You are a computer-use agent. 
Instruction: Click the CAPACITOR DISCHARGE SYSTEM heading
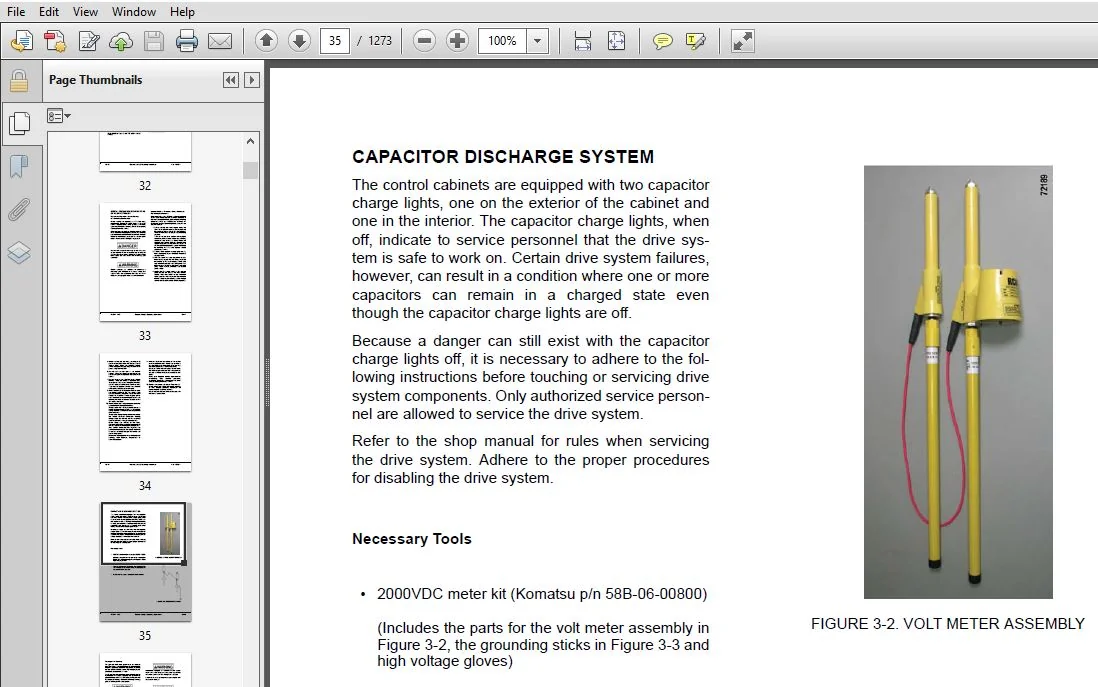click(503, 156)
